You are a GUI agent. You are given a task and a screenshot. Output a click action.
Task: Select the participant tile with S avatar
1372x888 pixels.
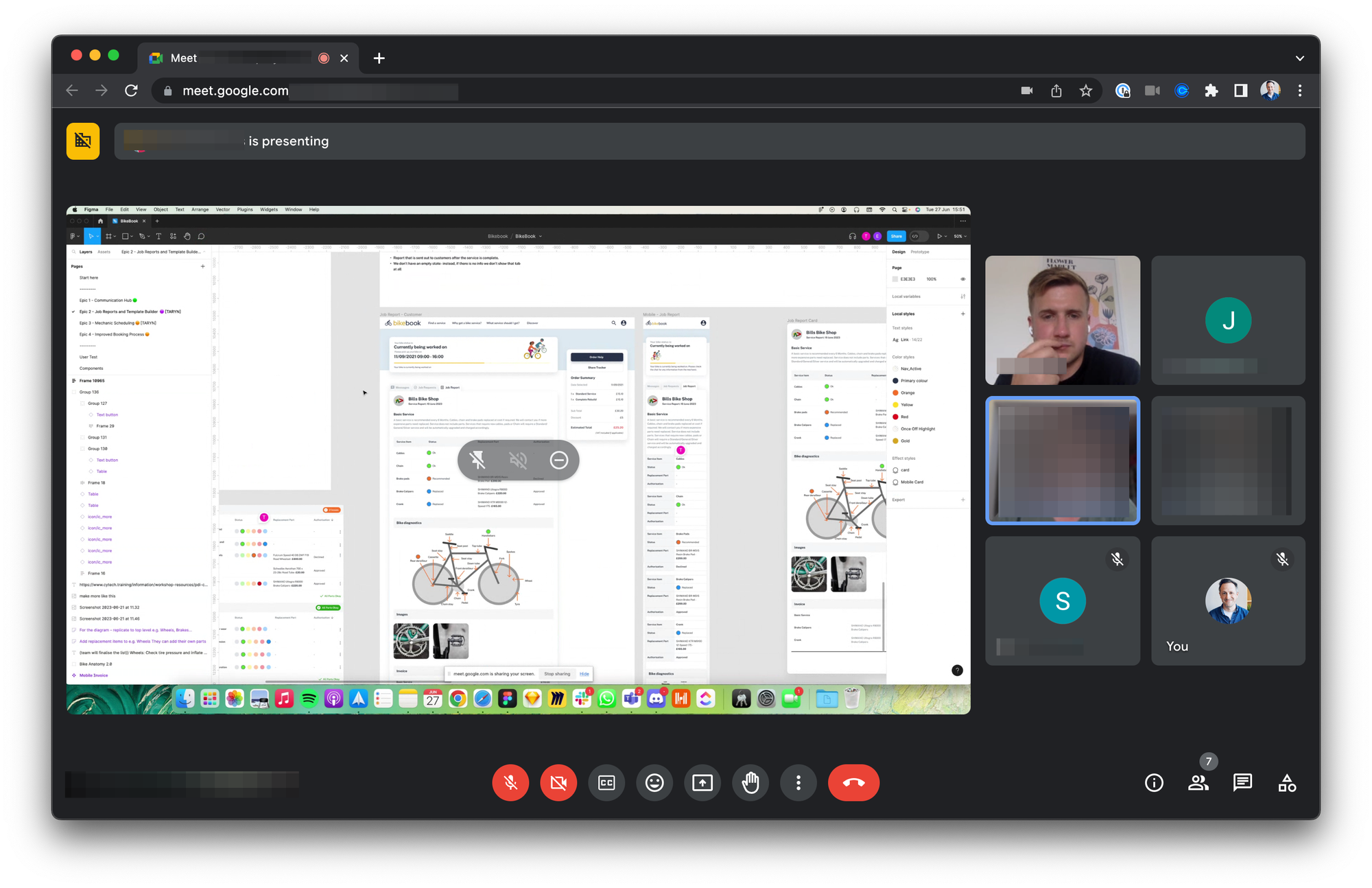[1062, 600]
